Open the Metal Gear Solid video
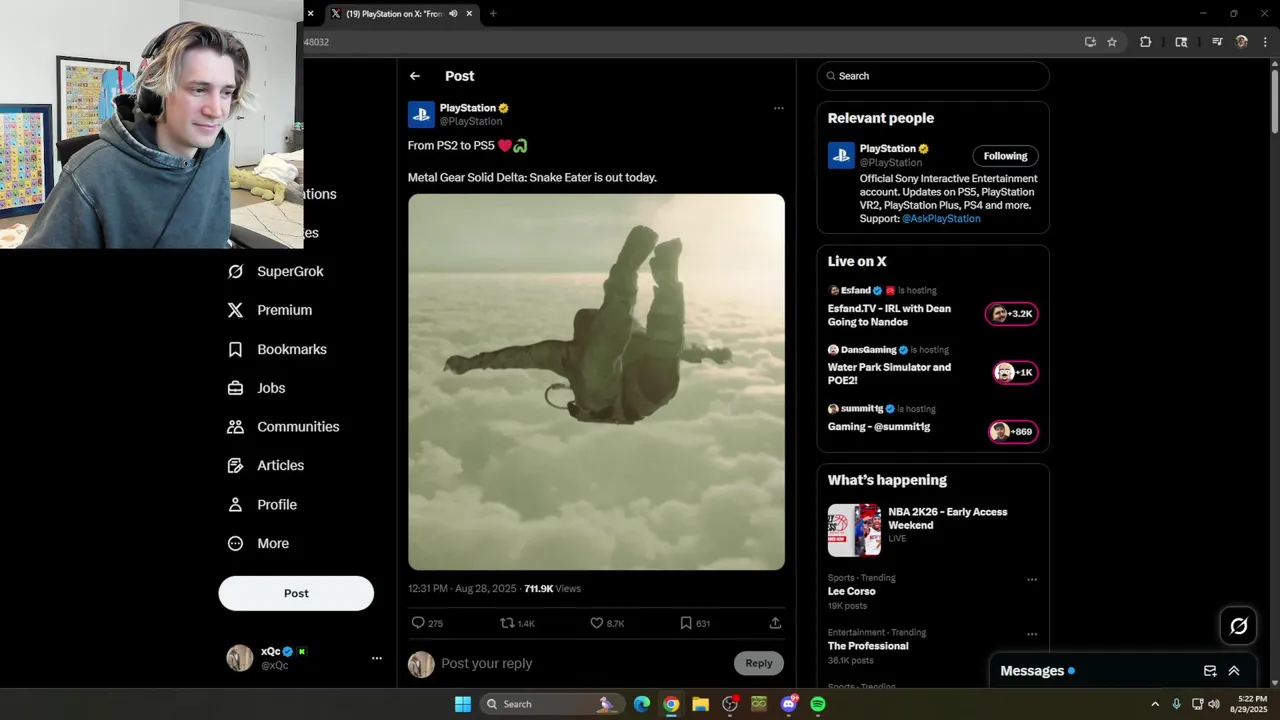This screenshot has width=1280, height=720. tap(596, 382)
